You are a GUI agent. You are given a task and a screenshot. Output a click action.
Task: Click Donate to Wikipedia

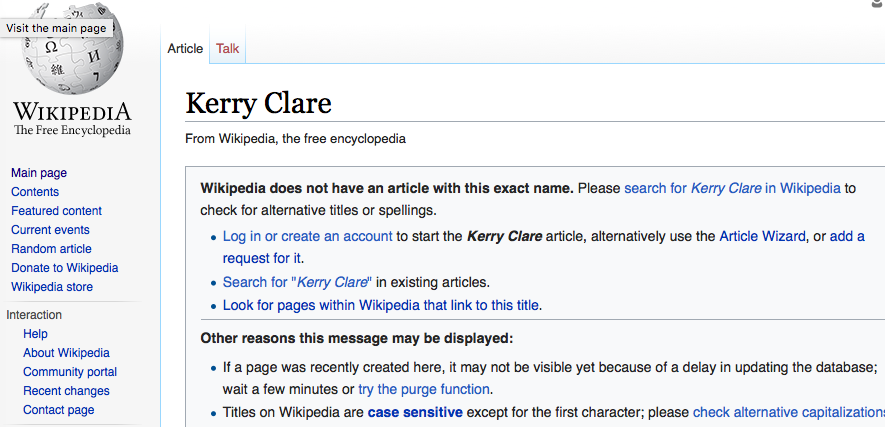[65, 268]
